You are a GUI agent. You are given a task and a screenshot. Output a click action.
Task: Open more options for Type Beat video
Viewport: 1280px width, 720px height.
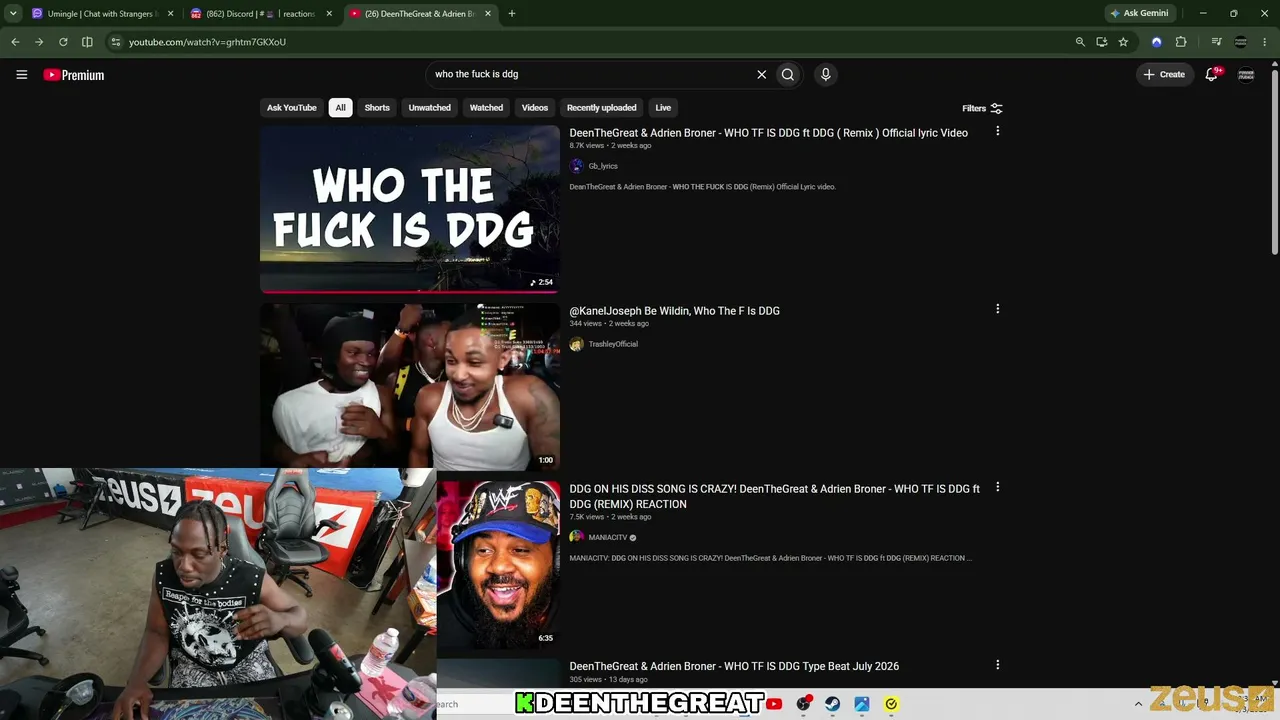(x=997, y=665)
